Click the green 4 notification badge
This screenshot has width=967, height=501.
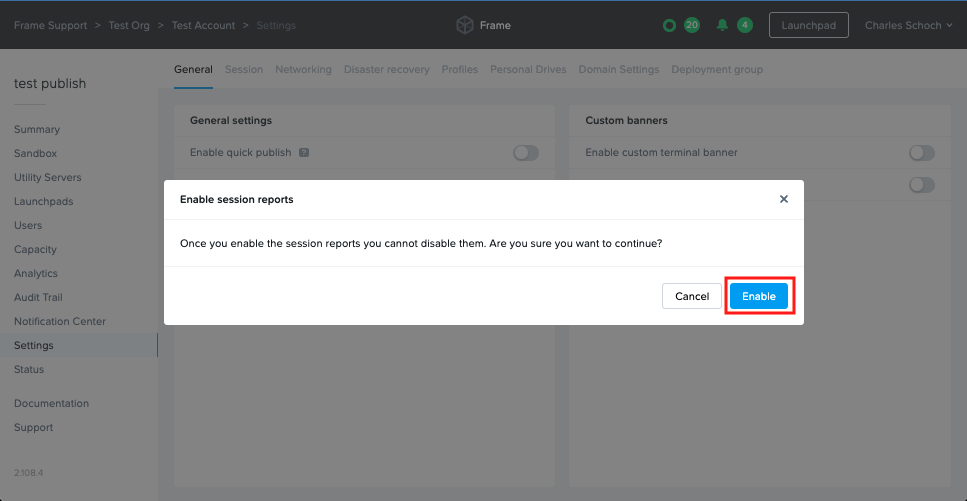[x=745, y=25]
